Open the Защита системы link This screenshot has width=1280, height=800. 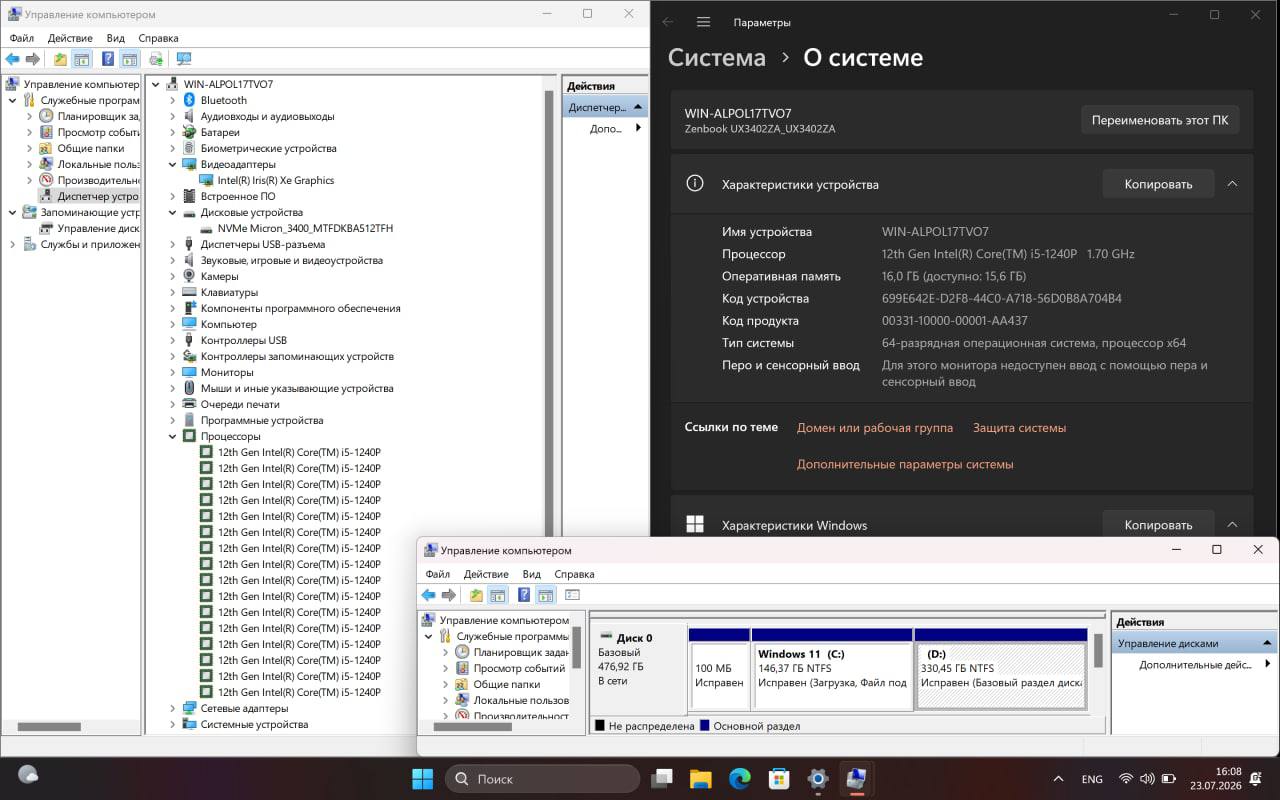click(1019, 428)
